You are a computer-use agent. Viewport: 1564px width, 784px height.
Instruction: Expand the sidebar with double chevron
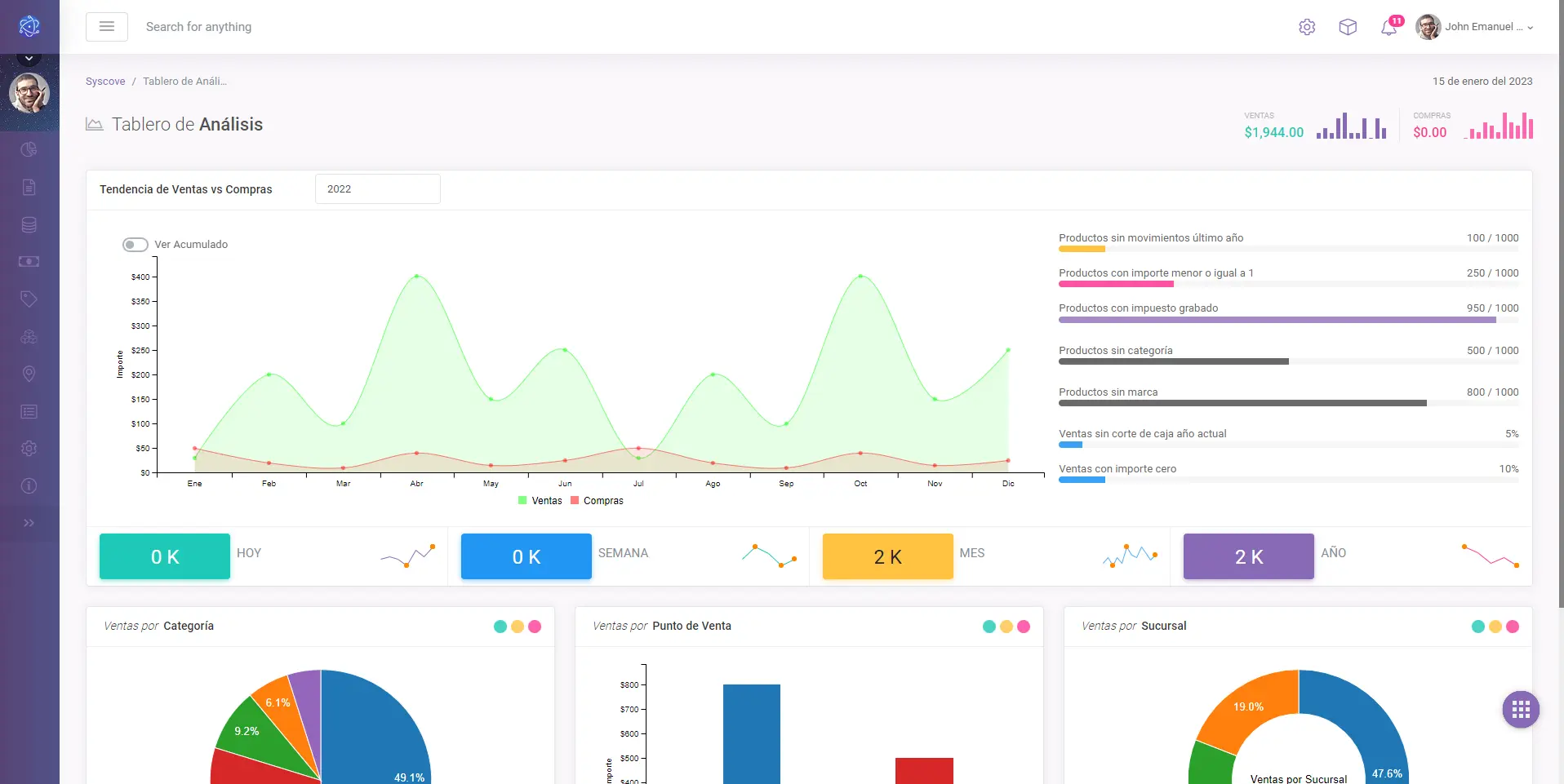tap(29, 523)
